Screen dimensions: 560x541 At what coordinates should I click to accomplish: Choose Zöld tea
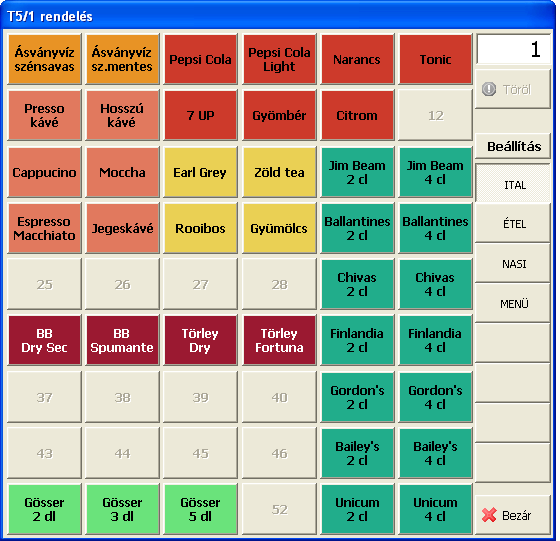click(279, 172)
